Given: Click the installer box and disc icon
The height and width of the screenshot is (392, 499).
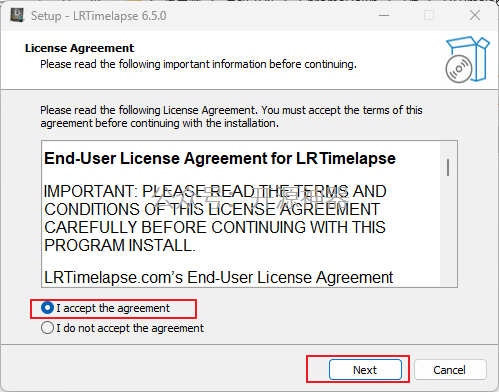Looking at the screenshot, I should click(x=467, y=60).
